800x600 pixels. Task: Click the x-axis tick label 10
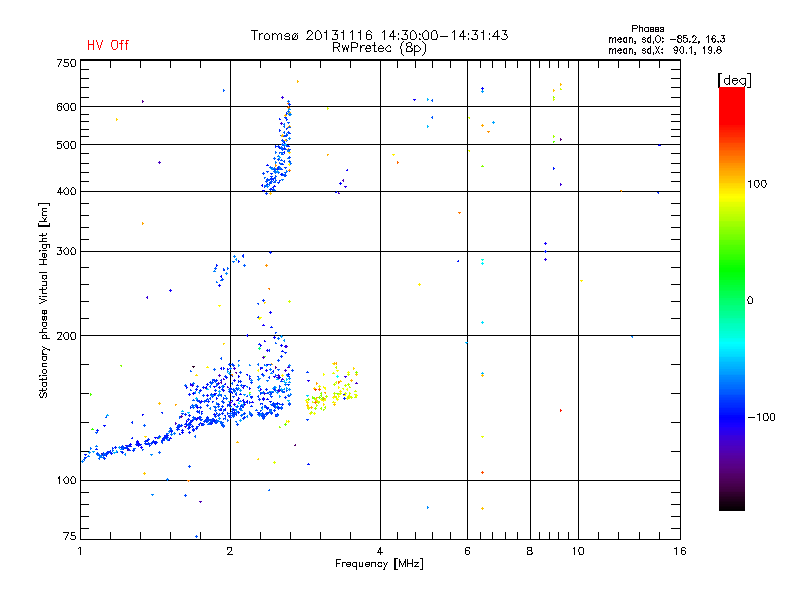(x=578, y=551)
